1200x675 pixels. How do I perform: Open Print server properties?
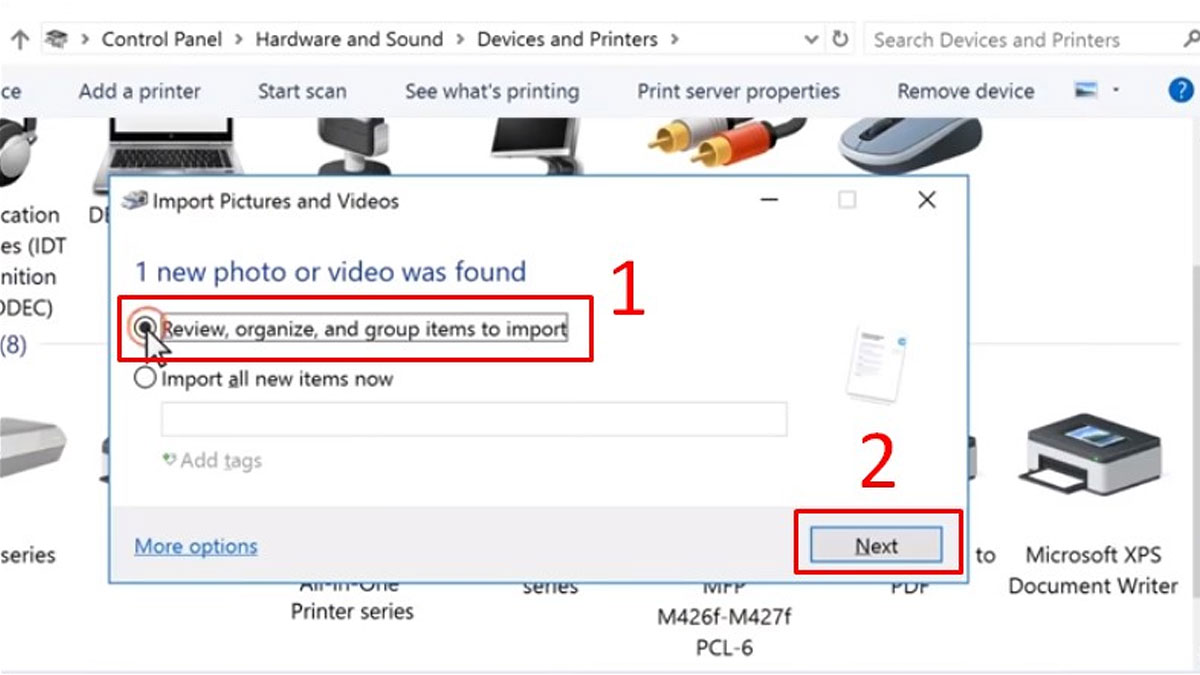click(738, 91)
